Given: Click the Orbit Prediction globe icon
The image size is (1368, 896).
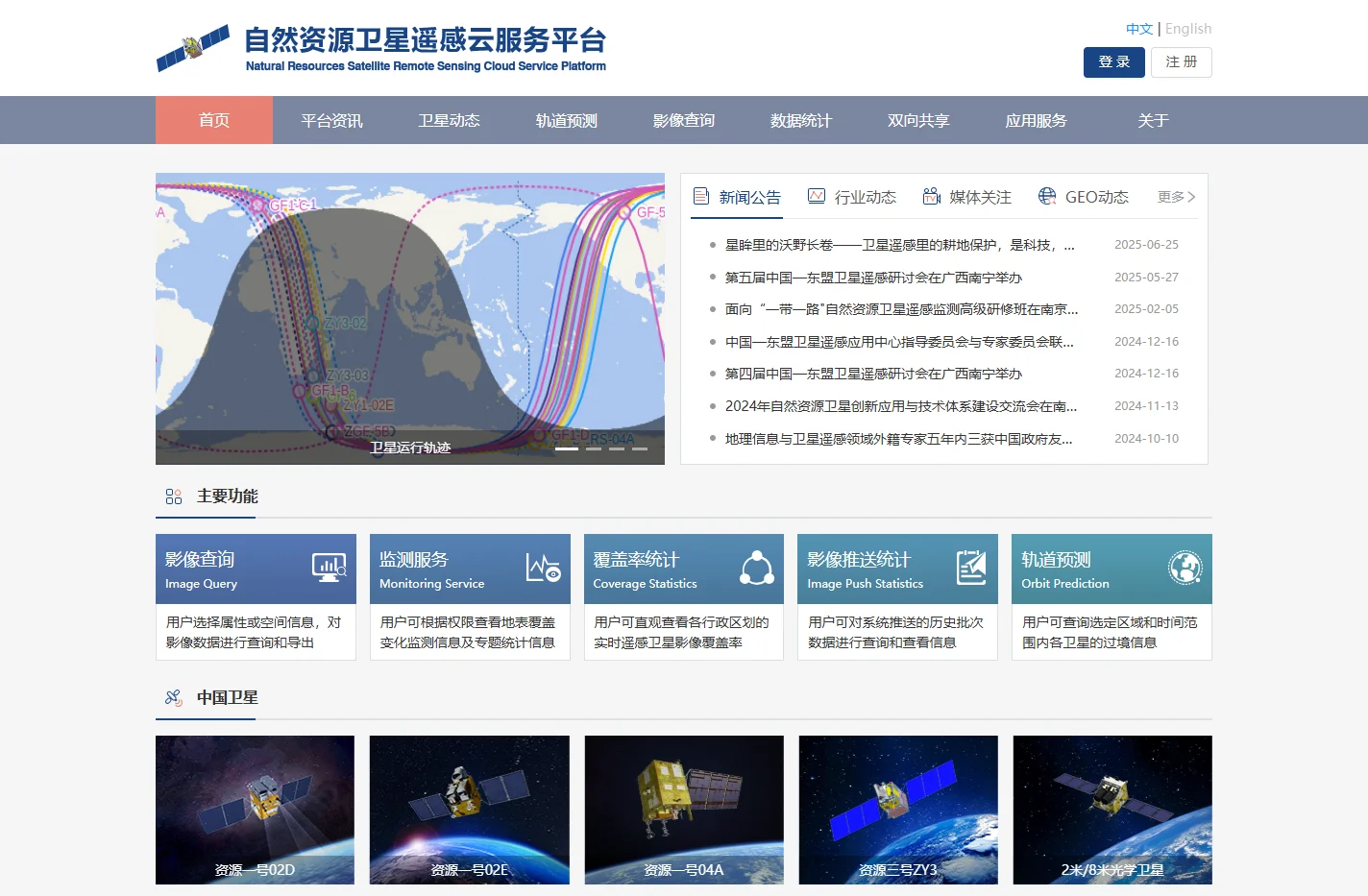Looking at the screenshot, I should (1185, 568).
